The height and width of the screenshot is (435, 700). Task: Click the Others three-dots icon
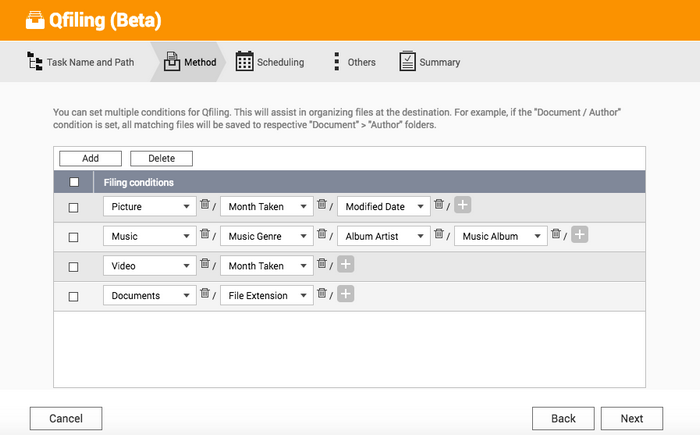pos(337,62)
